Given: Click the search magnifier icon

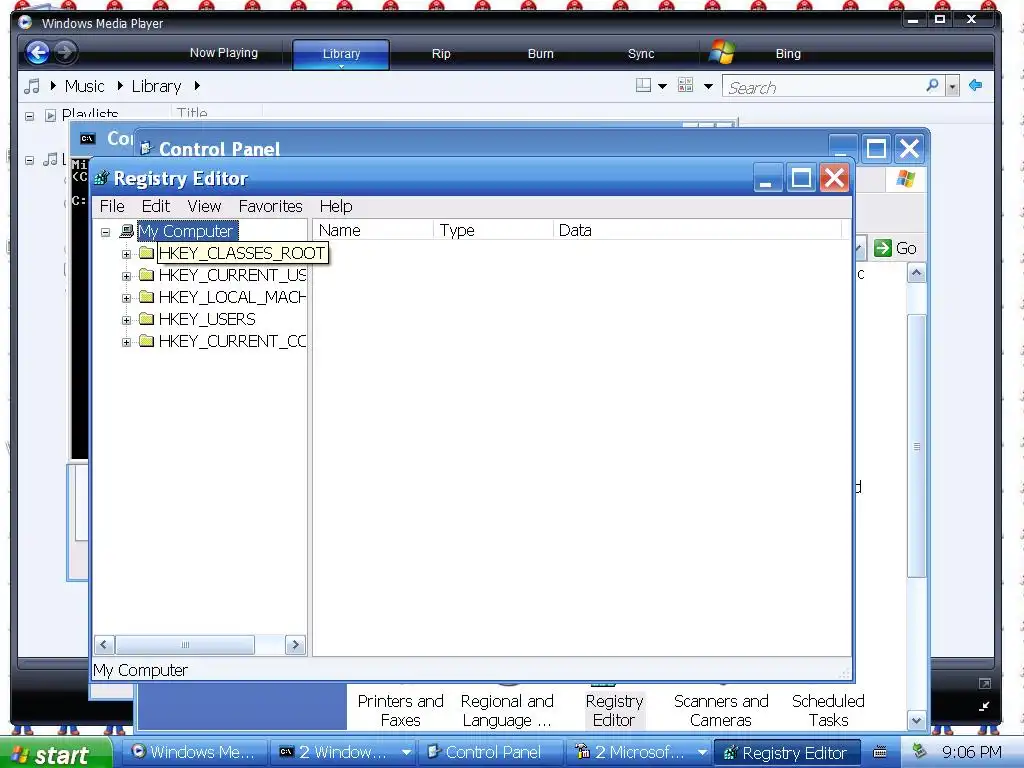Looking at the screenshot, I should [933, 86].
